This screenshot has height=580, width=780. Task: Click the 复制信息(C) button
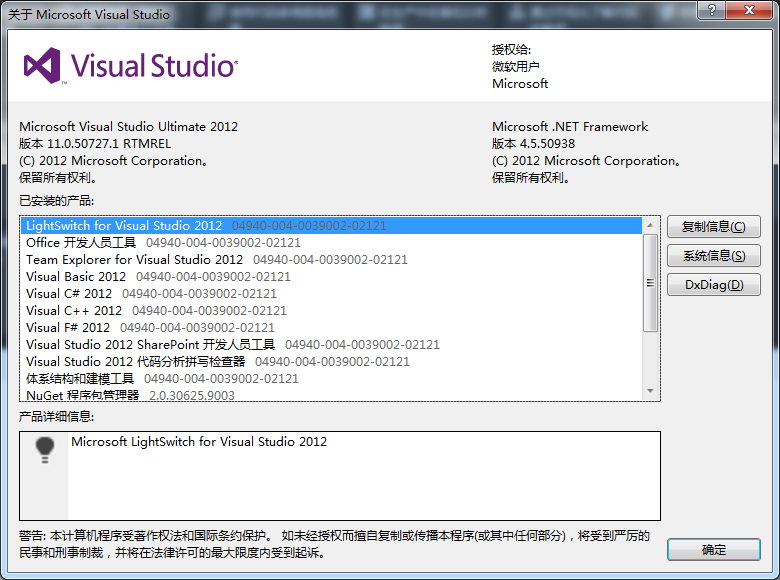point(713,227)
